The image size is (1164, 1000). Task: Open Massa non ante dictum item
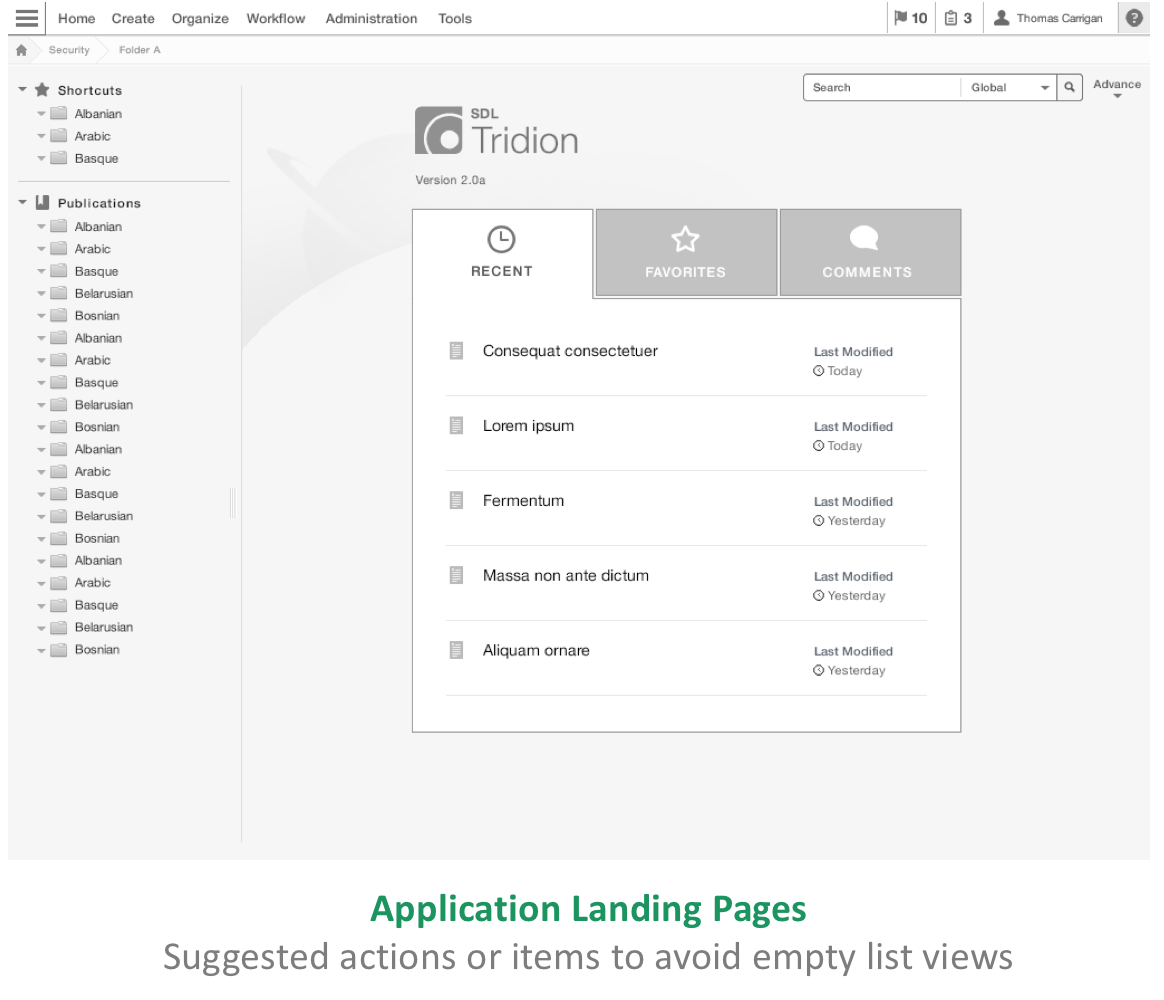click(566, 575)
